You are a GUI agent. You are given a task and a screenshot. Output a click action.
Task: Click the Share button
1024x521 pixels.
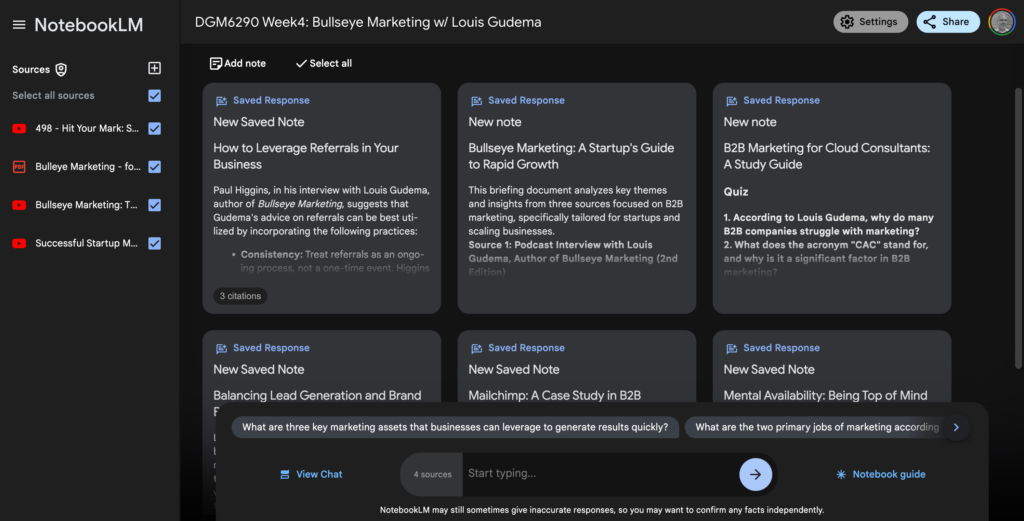point(948,22)
